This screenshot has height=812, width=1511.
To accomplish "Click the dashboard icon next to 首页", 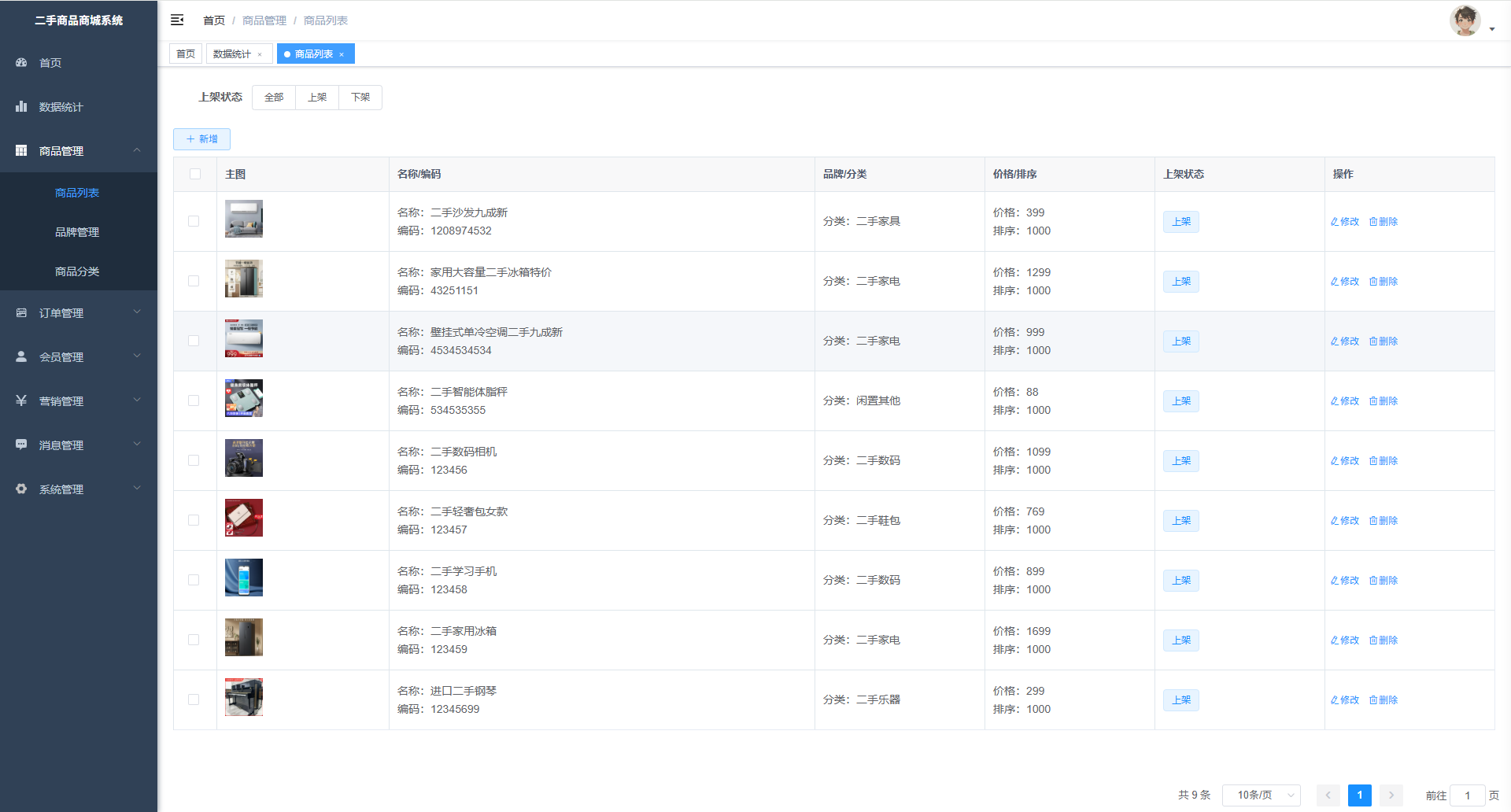I will pyautogui.click(x=21, y=62).
